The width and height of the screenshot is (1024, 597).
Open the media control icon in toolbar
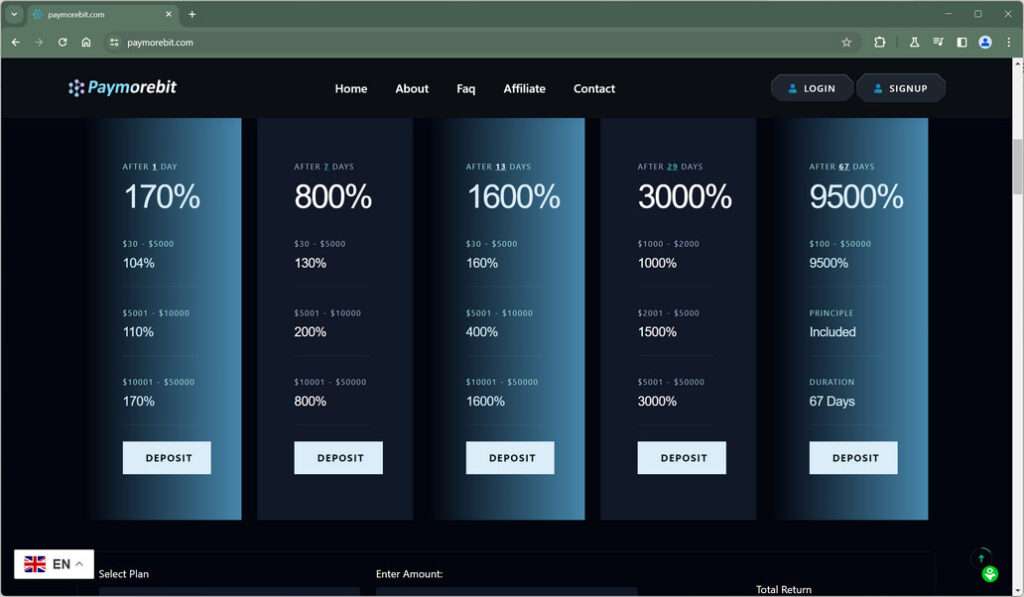tap(938, 42)
